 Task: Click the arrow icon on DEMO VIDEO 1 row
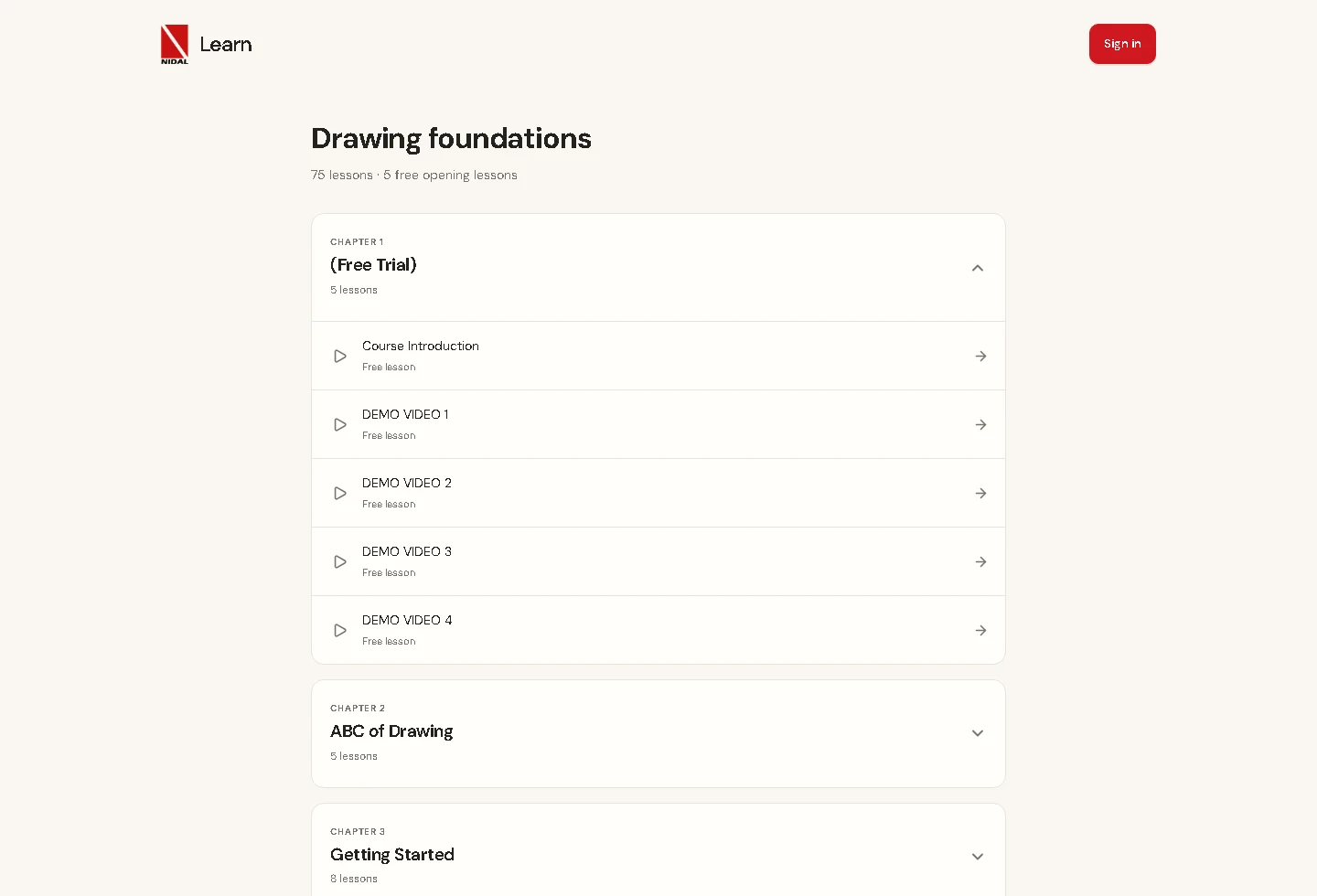pyautogui.click(x=980, y=425)
